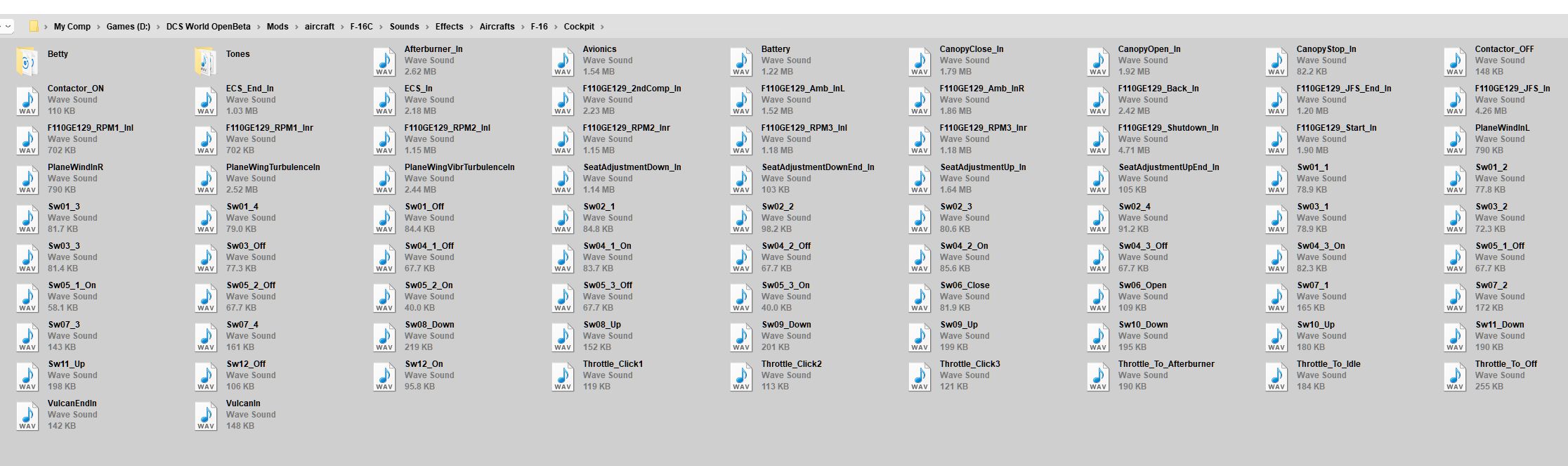
Task: Select the F110GE129_Shutdown_In WAV icon
Action: coord(1098,141)
